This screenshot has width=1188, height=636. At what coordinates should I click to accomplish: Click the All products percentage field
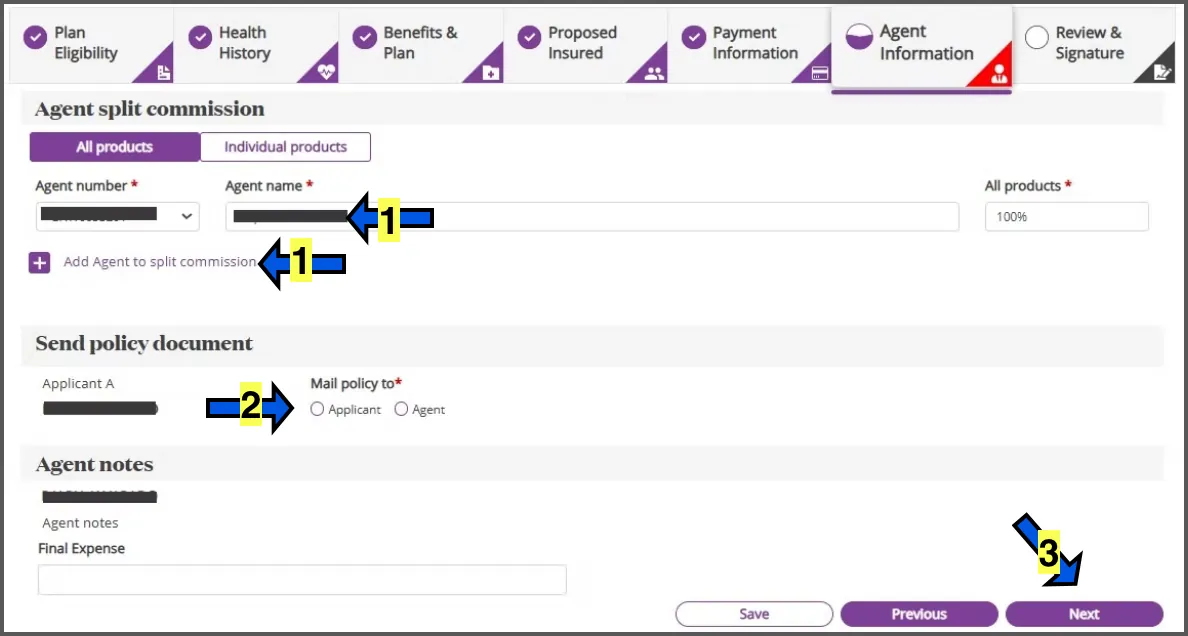tap(1067, 216)
